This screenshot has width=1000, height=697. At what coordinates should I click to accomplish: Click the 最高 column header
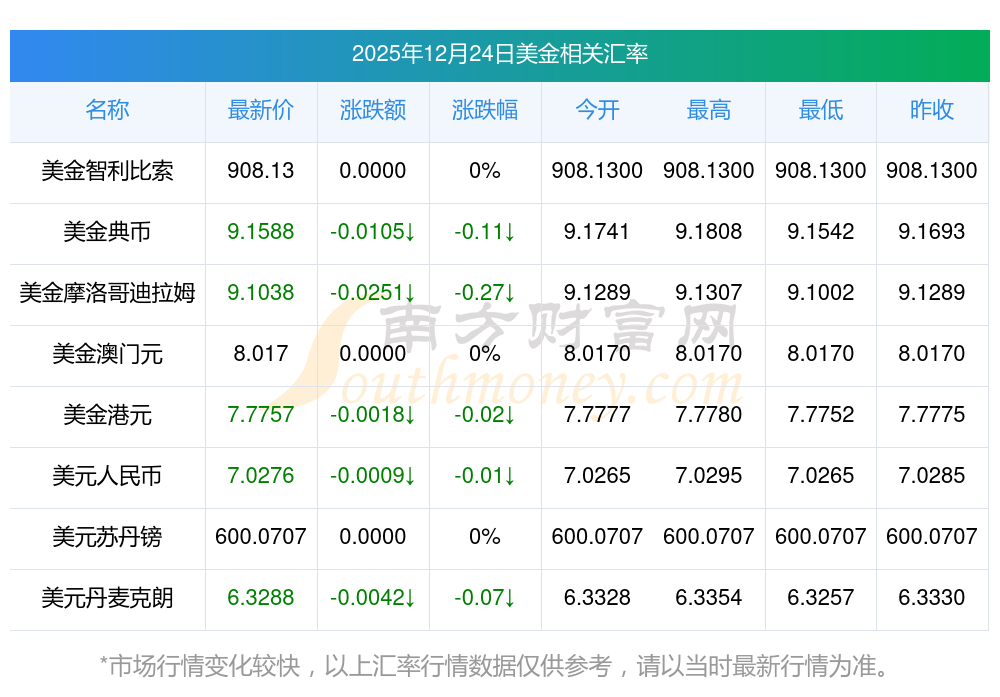coord(709,110)
